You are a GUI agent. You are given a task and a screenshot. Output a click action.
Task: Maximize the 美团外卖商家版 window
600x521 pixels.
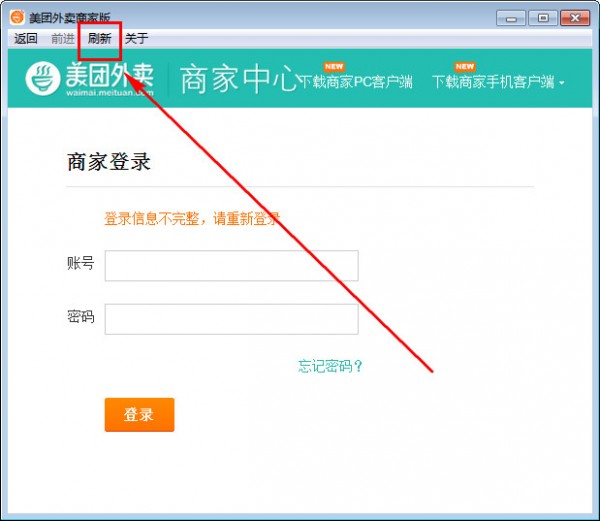[543, 17]
